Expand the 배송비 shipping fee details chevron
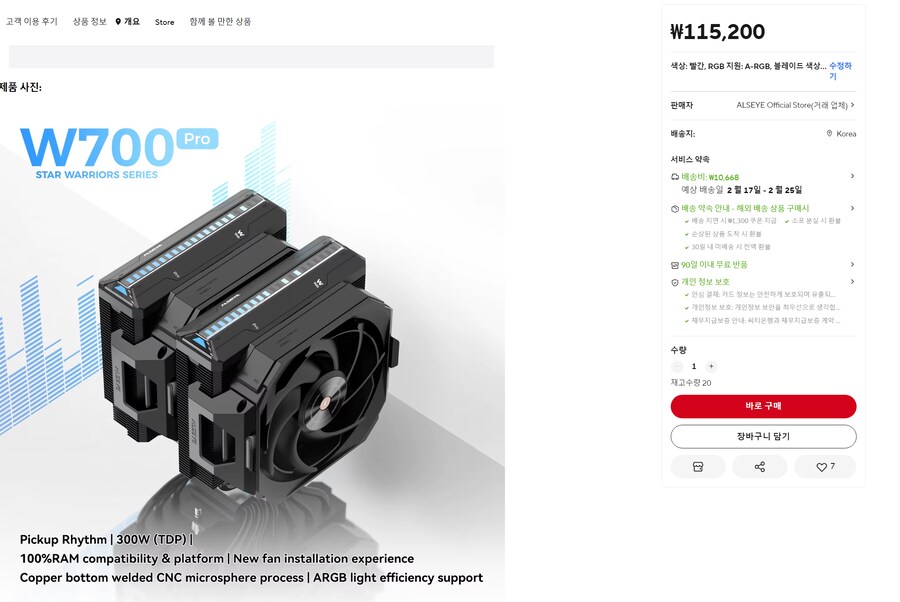The width and height of the screenshot is (900, 602). 852,176
